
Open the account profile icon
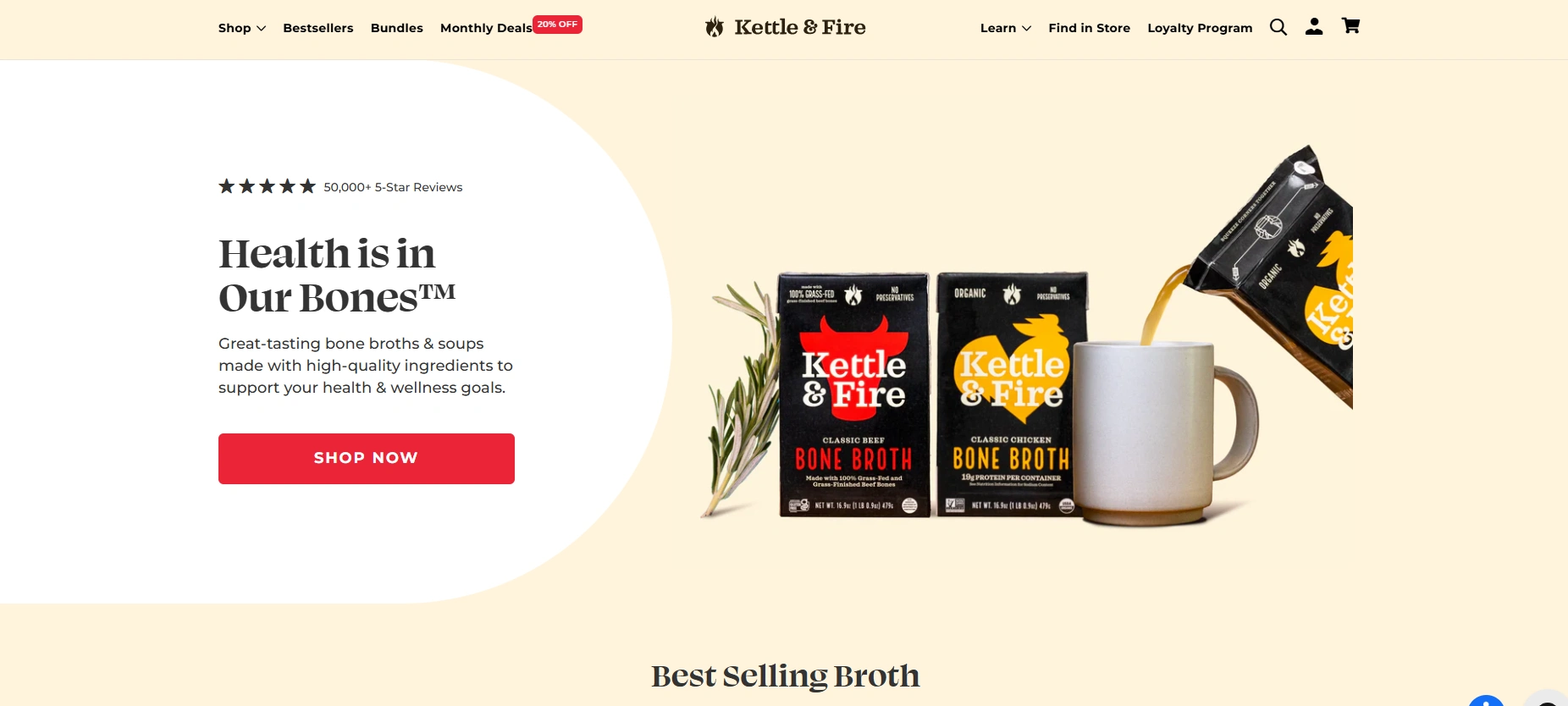[1314, 27]
